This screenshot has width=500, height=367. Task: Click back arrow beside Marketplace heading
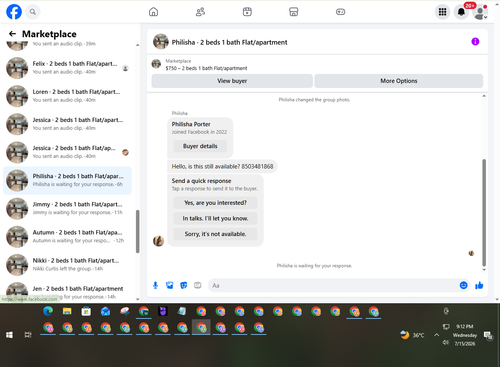(x=12, y=34)
